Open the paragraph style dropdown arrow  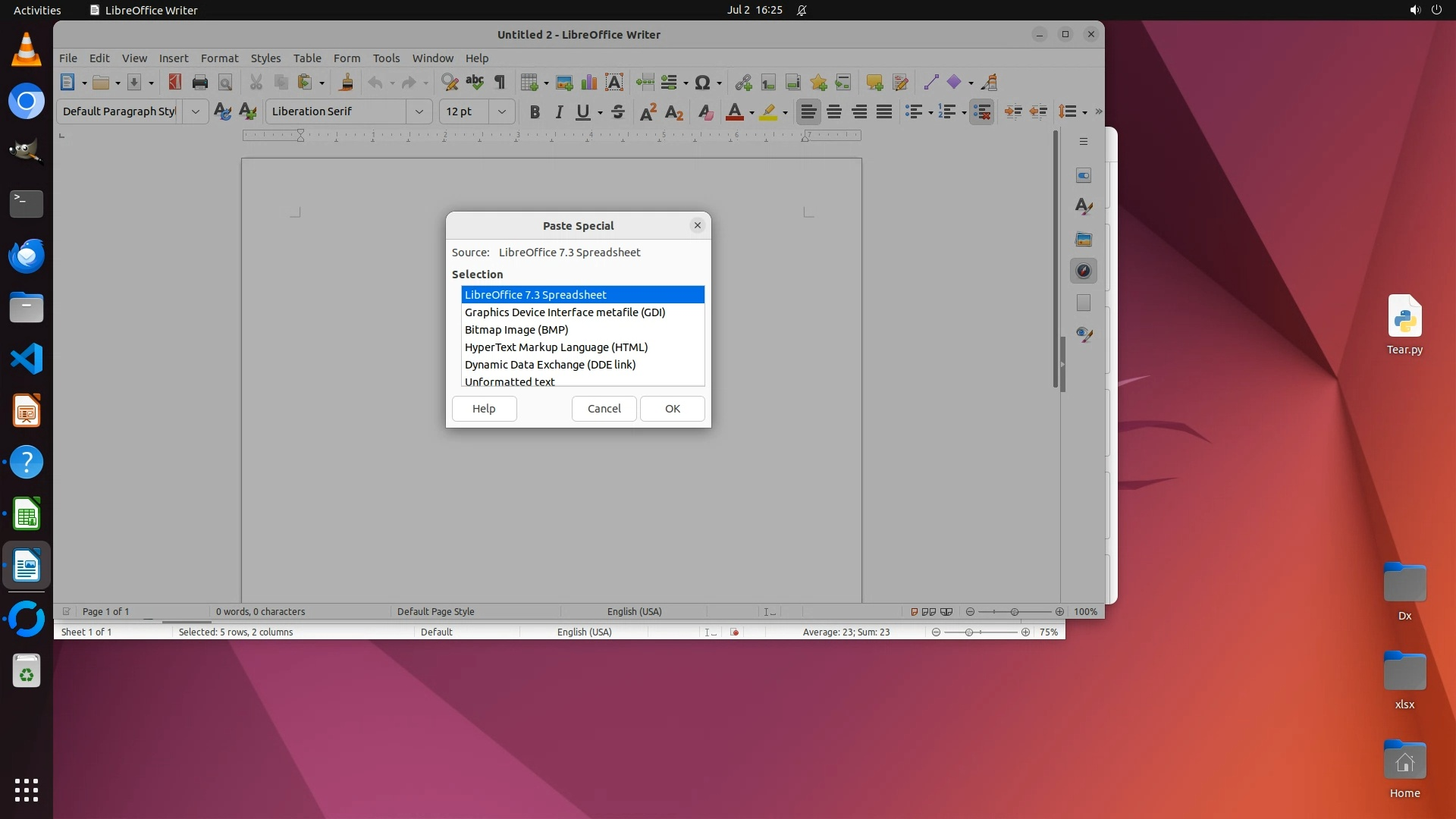[x=196, y=112]
